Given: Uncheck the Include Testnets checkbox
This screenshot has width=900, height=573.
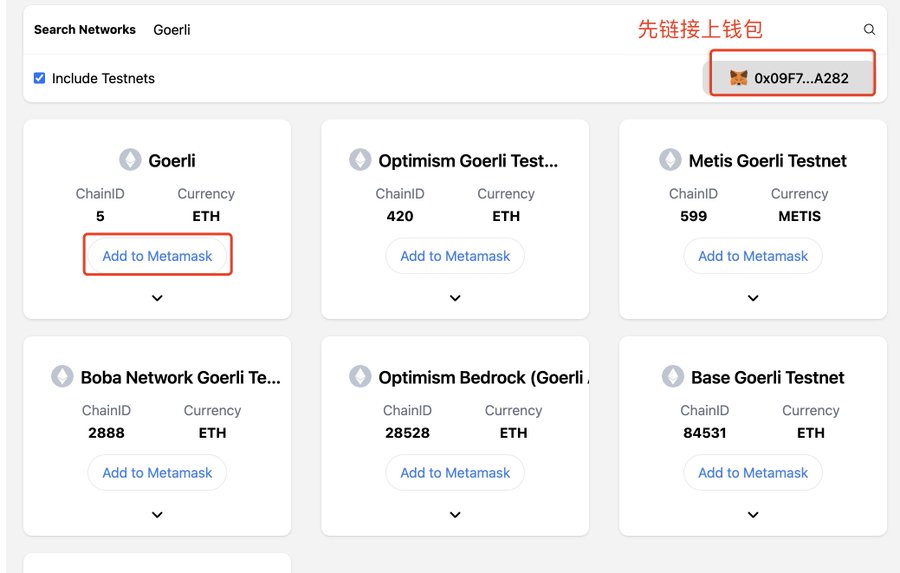Looking at the screenshot, I should pos(40,78).
